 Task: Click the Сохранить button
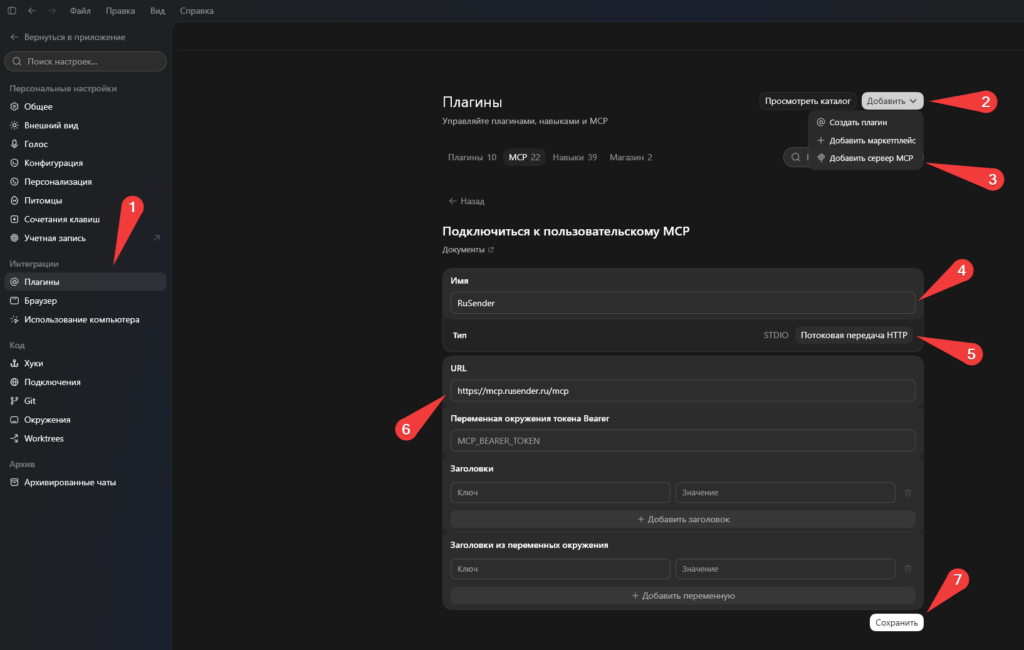(896, 623)
